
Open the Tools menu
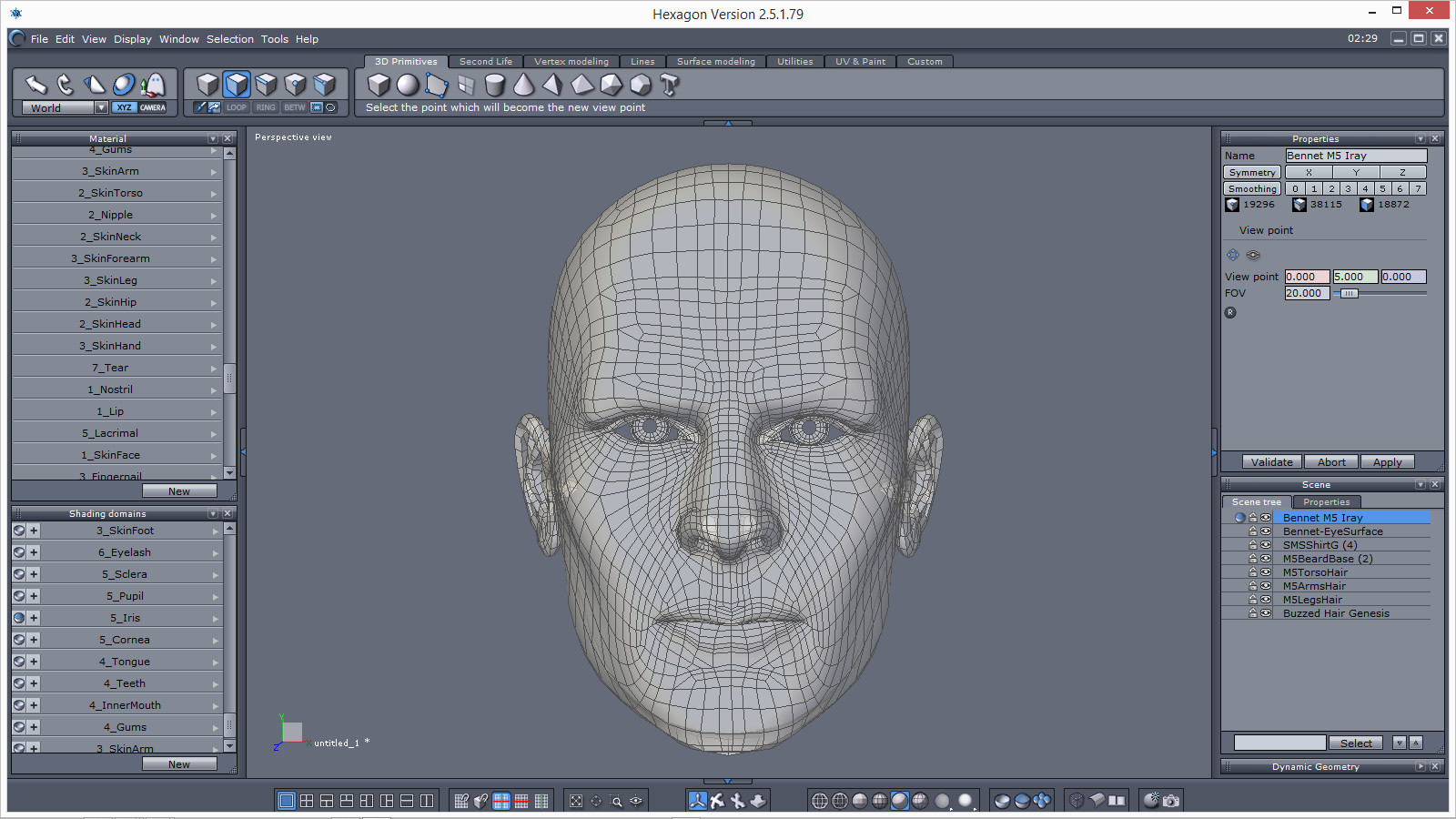coord(275,39)
